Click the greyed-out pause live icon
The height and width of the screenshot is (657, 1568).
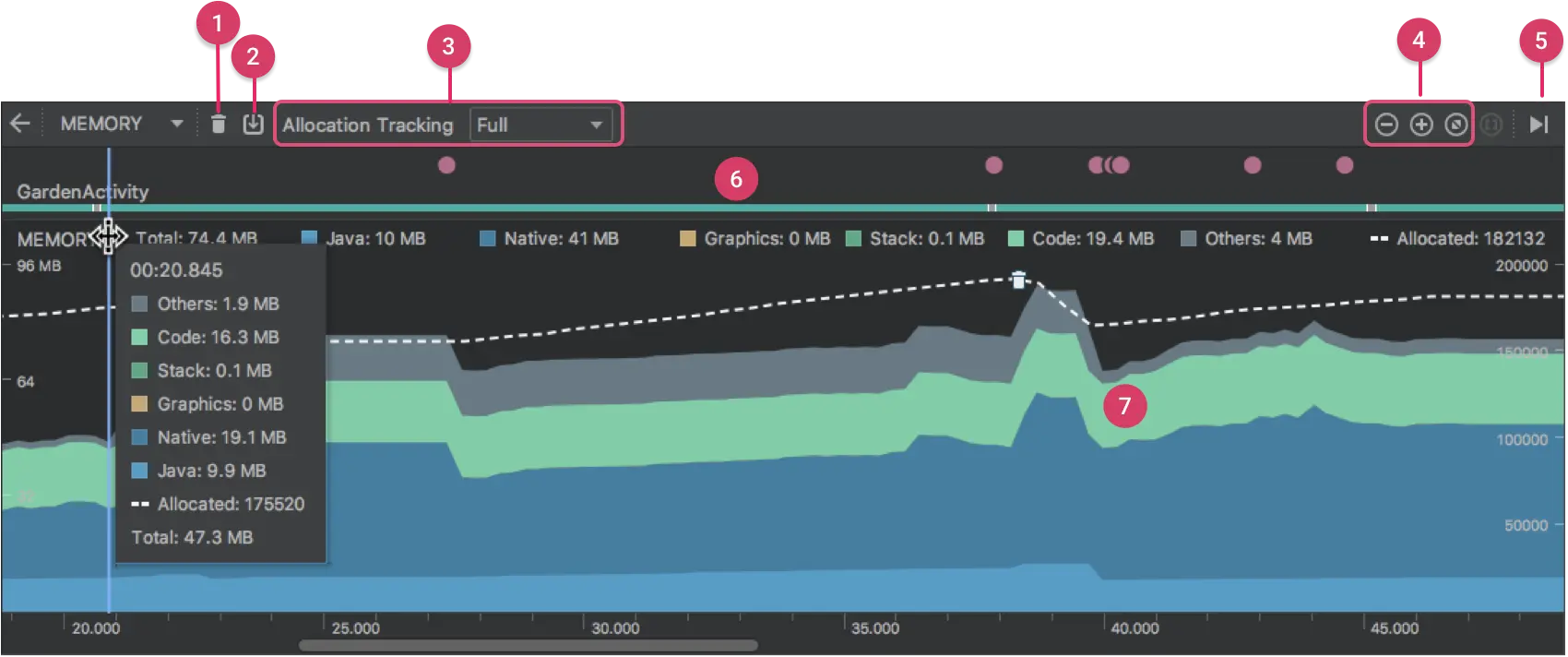[x=1491, y=125]
